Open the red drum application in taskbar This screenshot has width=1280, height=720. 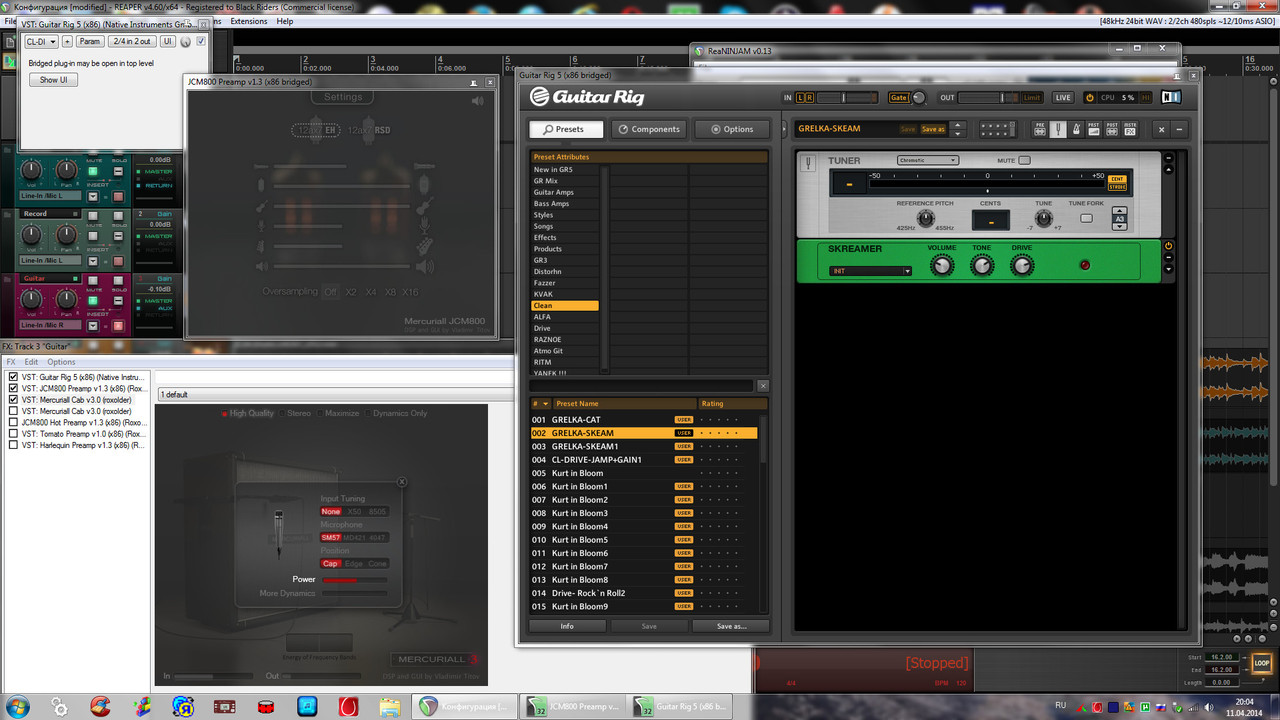pyautogui.click(x=265, y=706)
